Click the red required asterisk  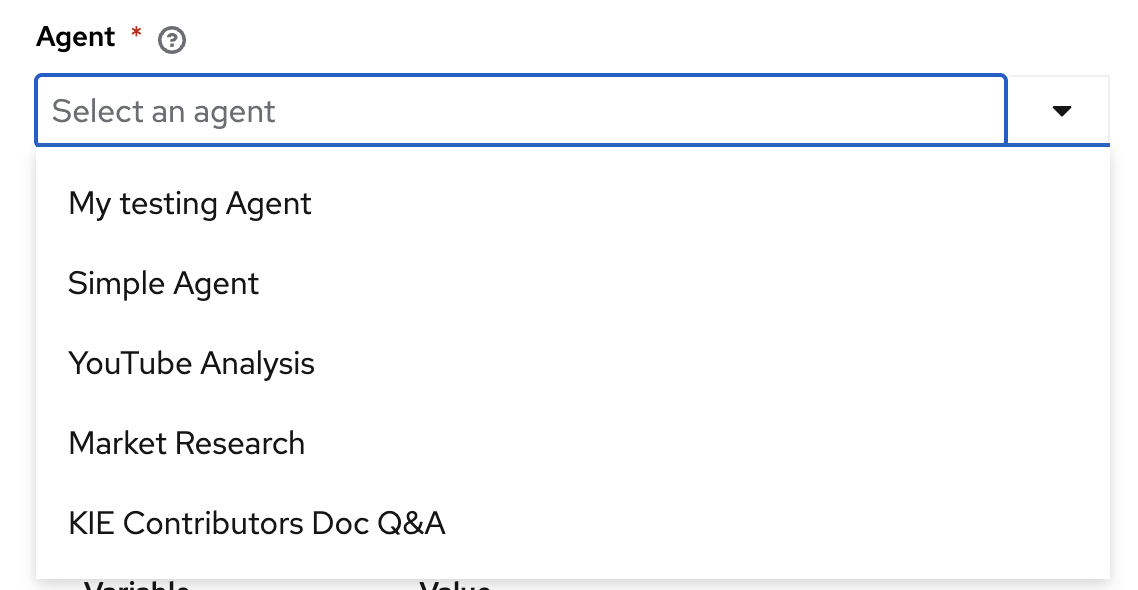click(137, 37)
